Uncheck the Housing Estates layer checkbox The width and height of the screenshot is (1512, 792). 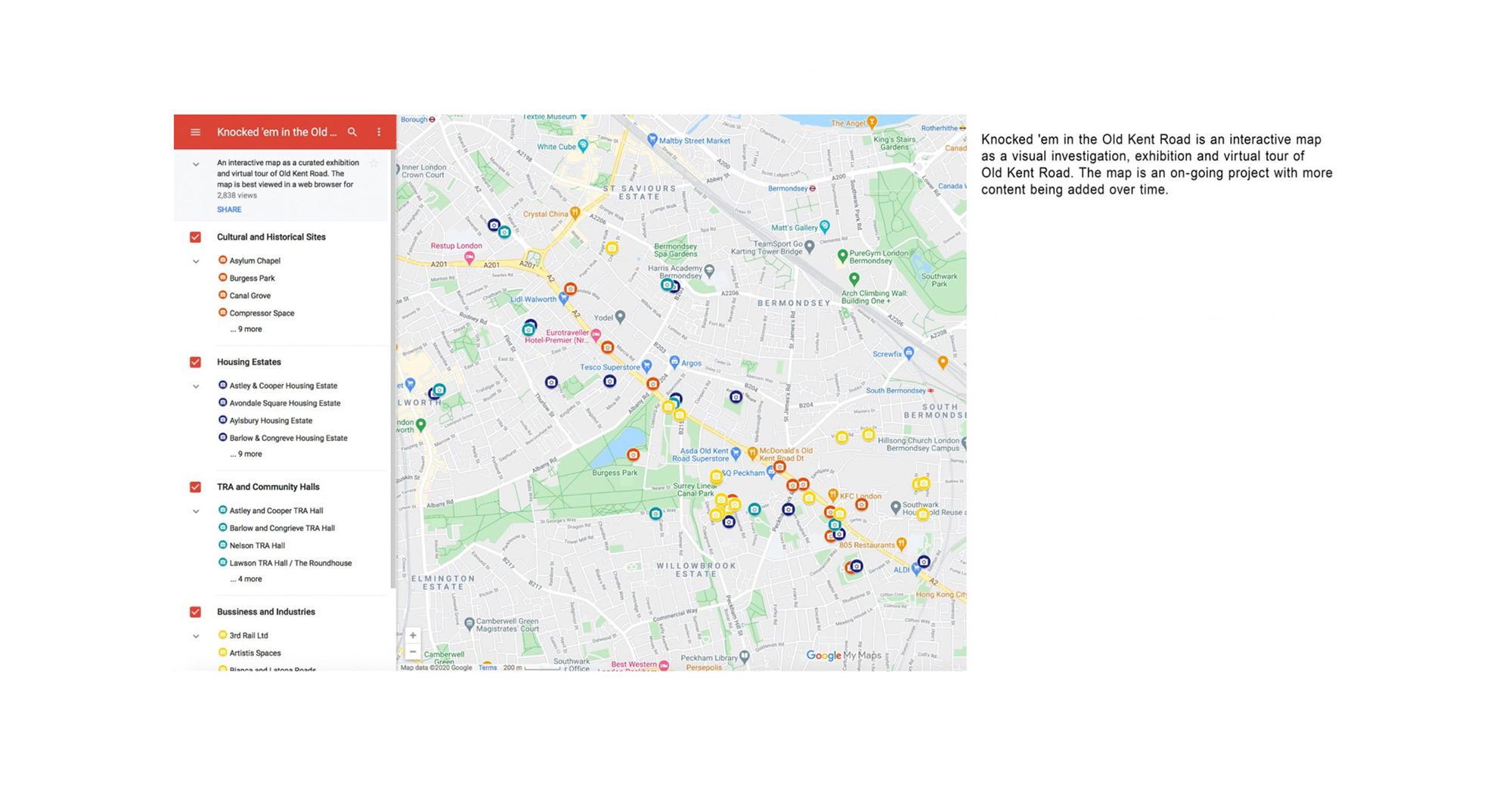click(x=195, y=362)
